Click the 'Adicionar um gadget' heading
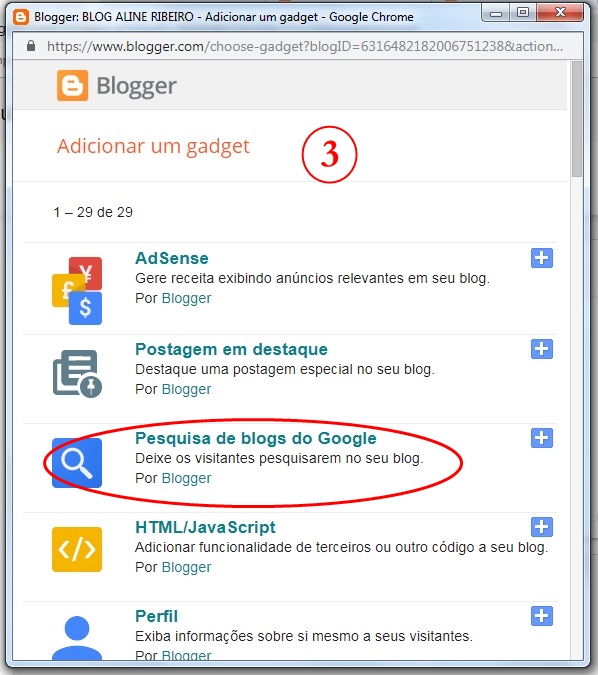 (x=153, y=147)
